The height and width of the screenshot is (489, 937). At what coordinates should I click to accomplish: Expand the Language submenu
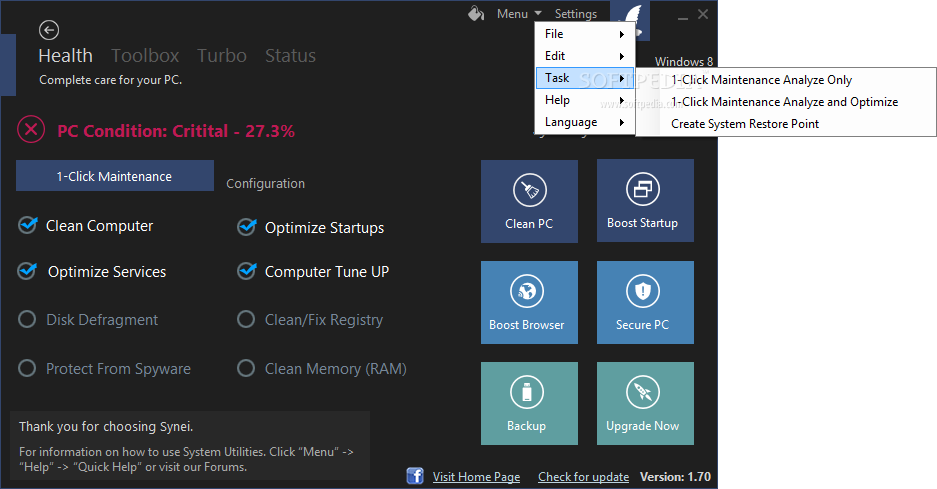[584, 123]
